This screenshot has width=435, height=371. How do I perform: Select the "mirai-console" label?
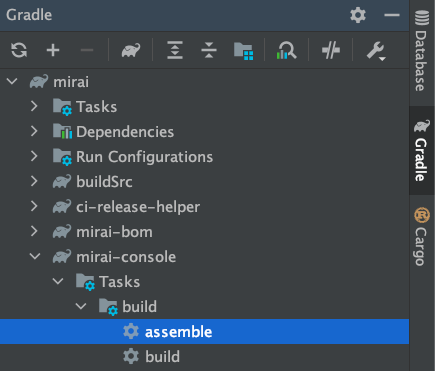[126, 257]
